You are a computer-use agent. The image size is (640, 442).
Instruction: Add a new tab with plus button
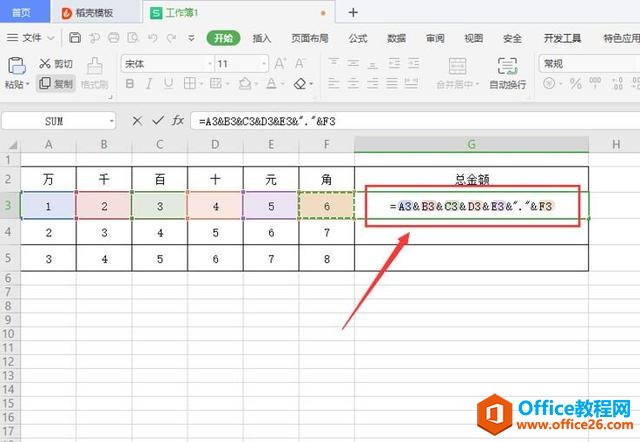point(353,13)
